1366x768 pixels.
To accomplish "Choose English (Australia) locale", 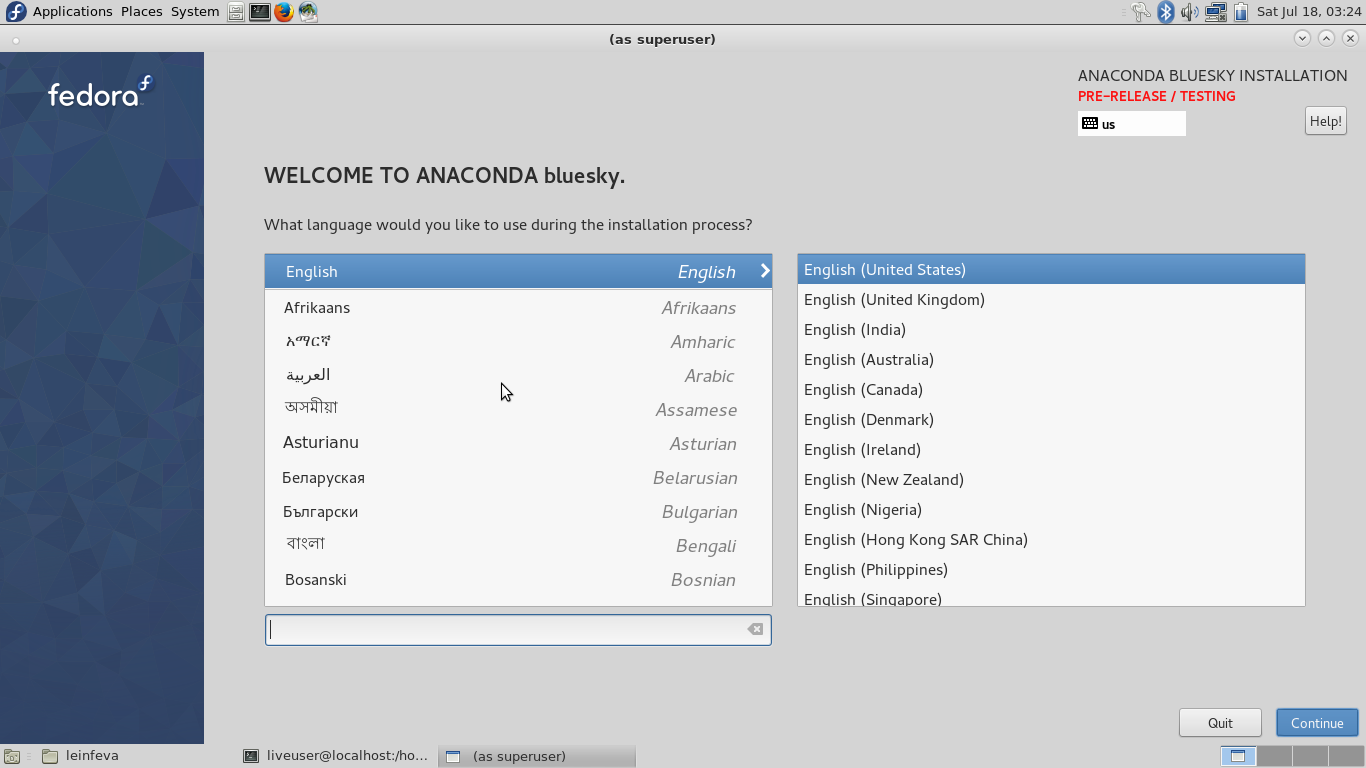I will 1051,359.
